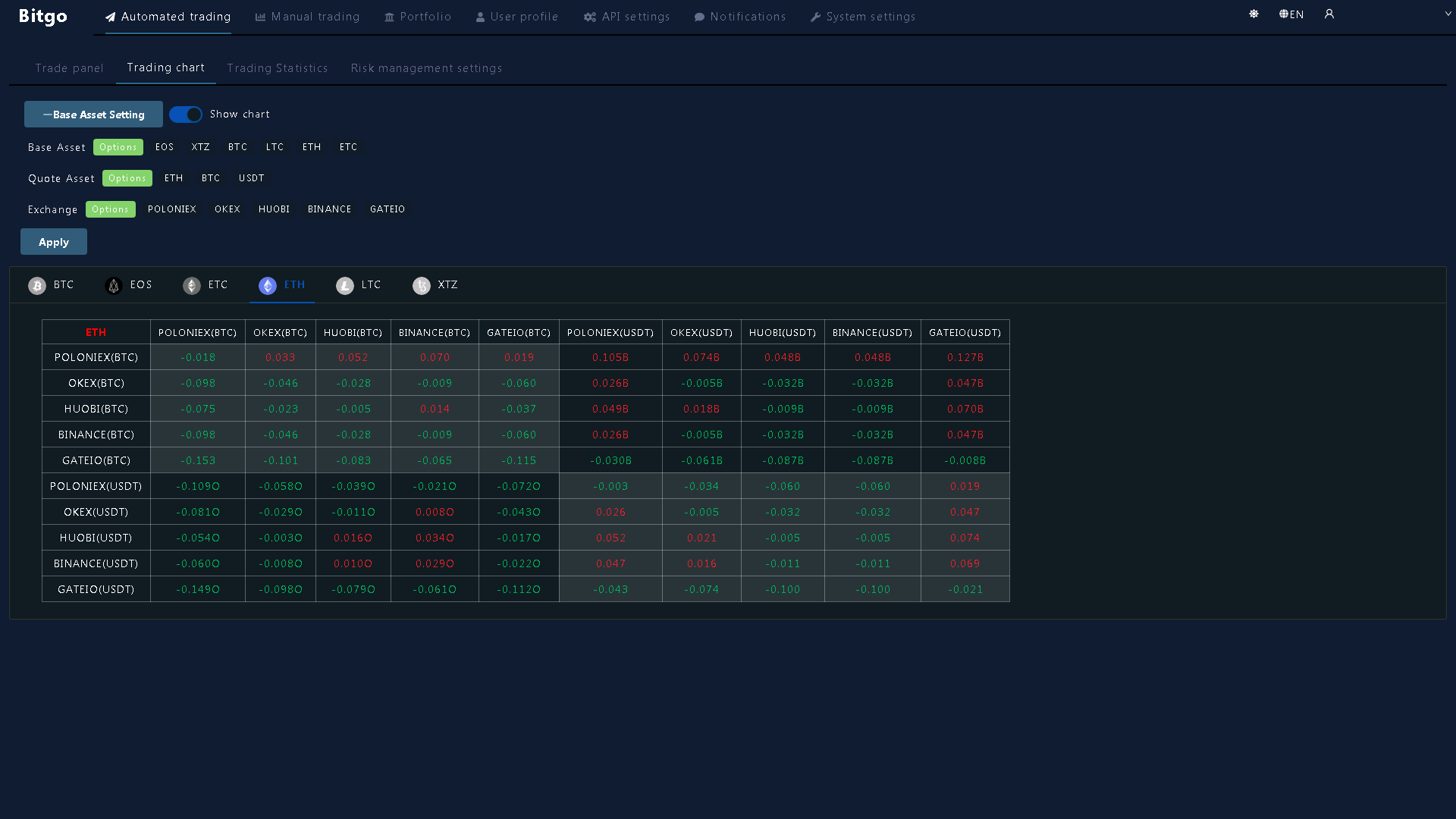Screen dimensions: 1456x819
Task: Click the POLONIEX(BTC) column header
Action: click(198, 332)
